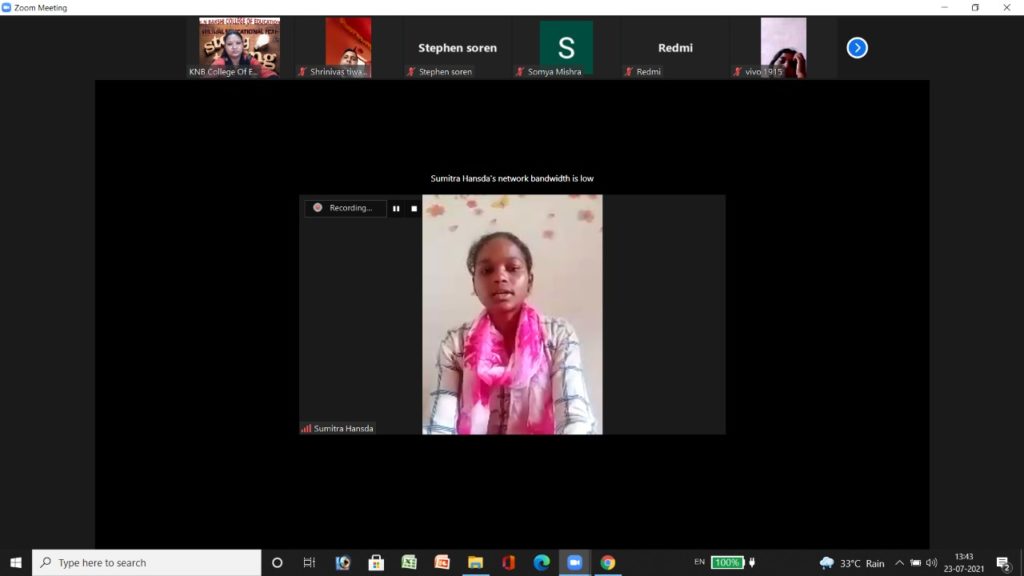Select the vivo 1915 participant tile
1024x576 pixels.
coord(783,46)
